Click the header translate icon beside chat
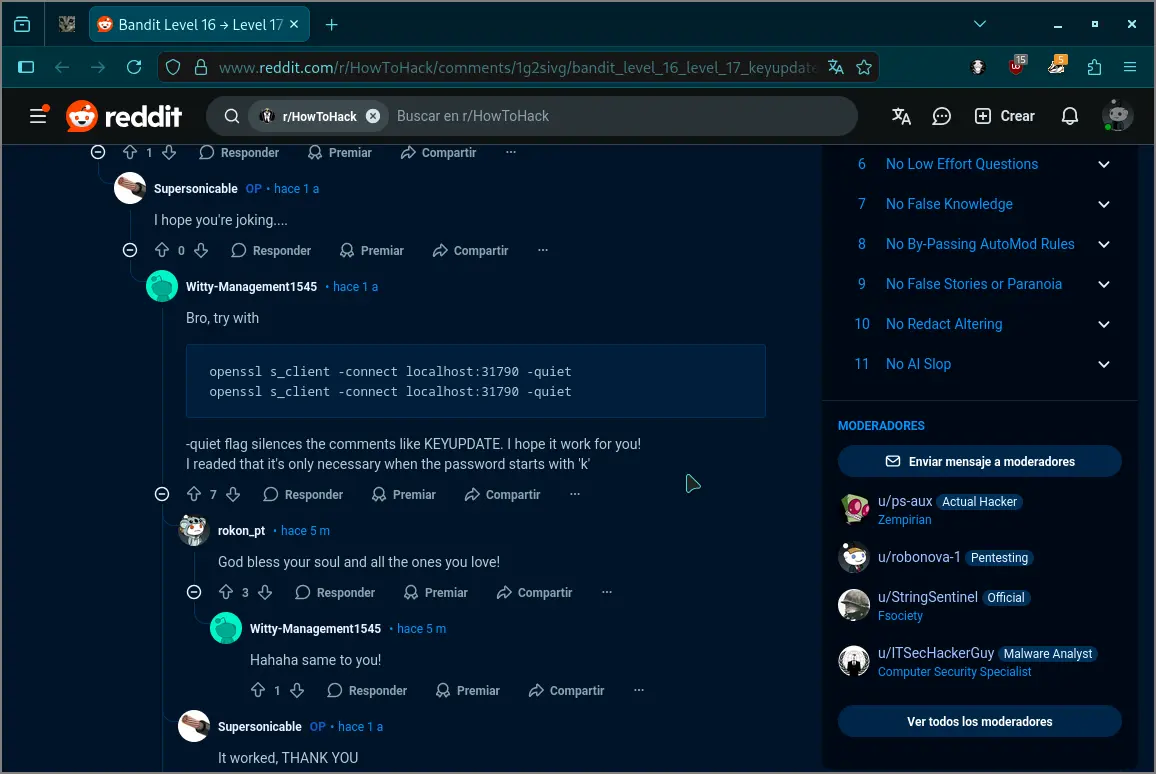 click(901, 116)
